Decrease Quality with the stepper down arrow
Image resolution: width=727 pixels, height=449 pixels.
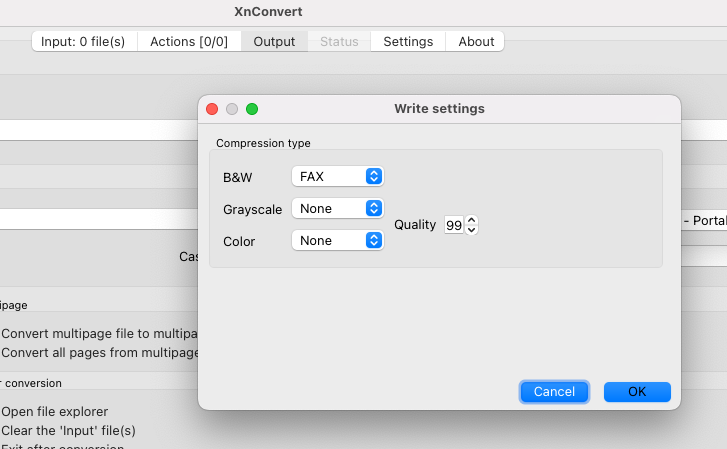point(472,230)
